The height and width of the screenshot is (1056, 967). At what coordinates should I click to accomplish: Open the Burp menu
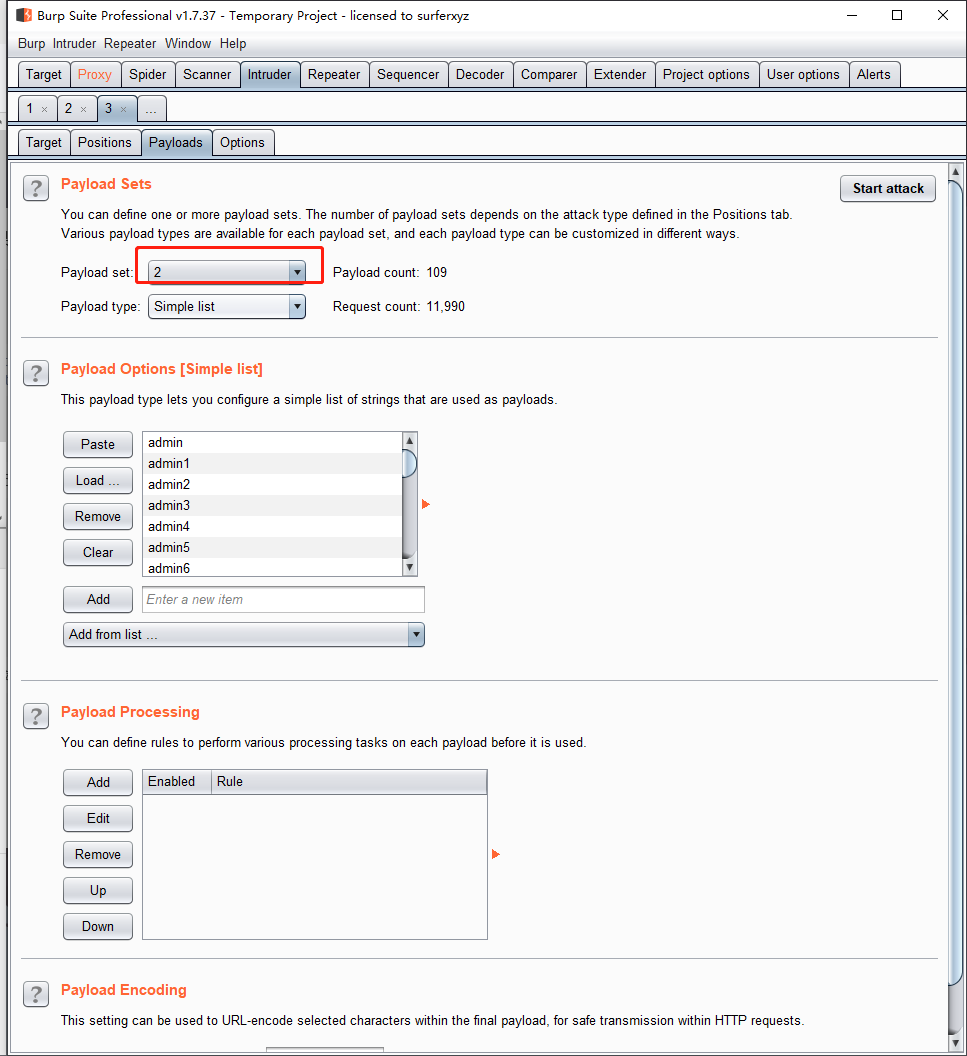32,43
